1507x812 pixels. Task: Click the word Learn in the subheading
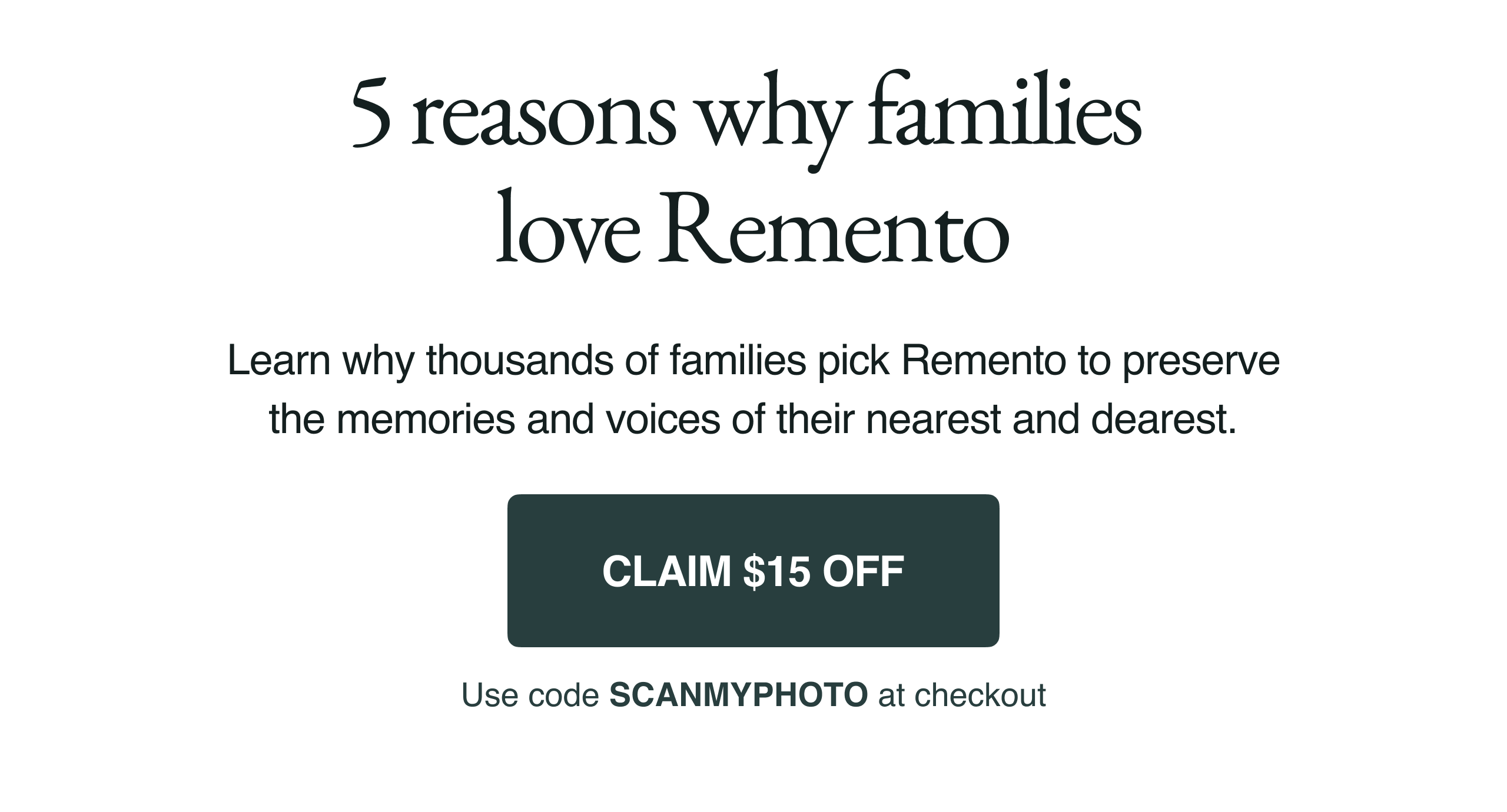point(278,360)
